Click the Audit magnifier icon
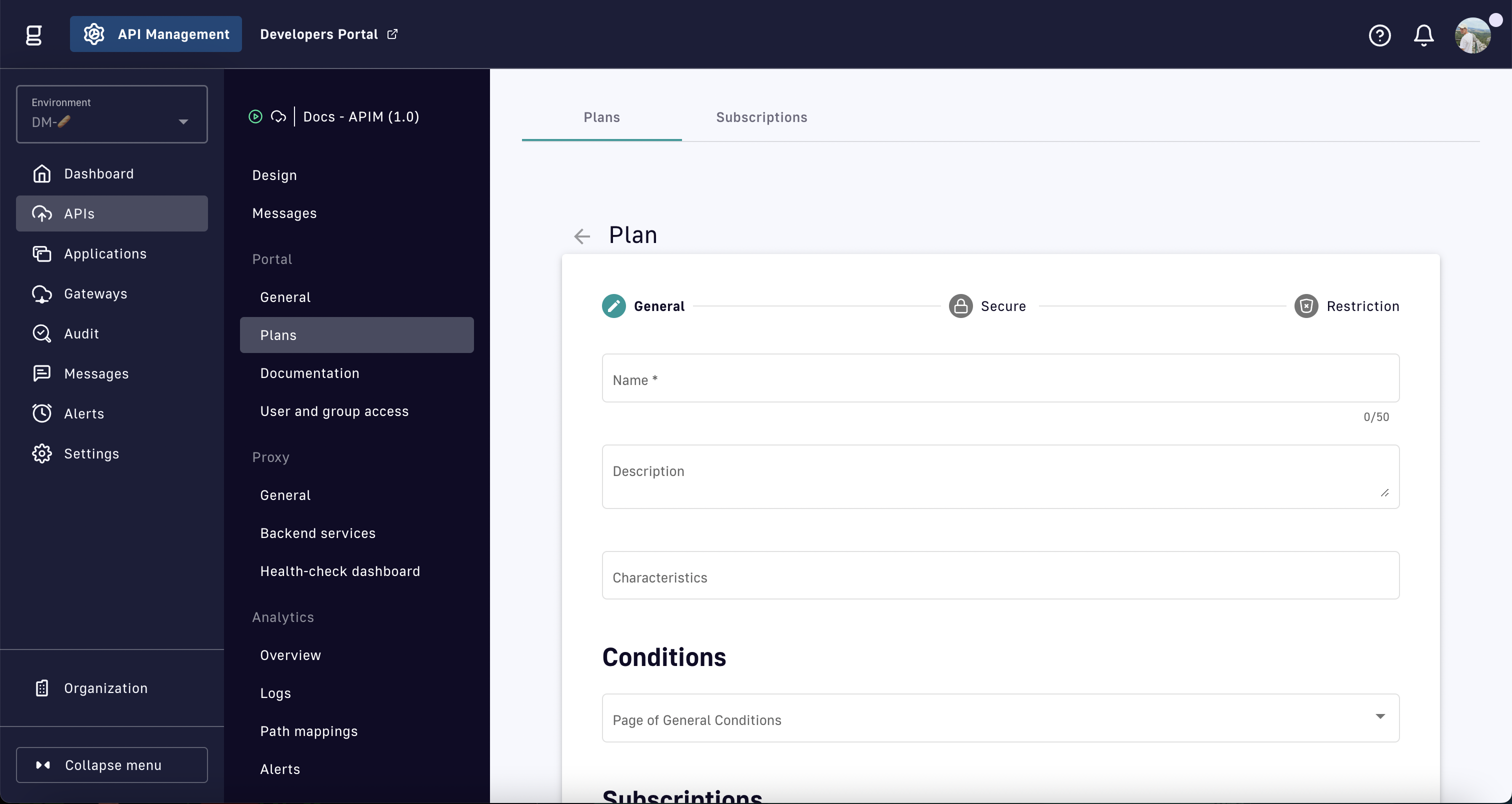This screenshot has width=1512, height=804. coord(41,334)
